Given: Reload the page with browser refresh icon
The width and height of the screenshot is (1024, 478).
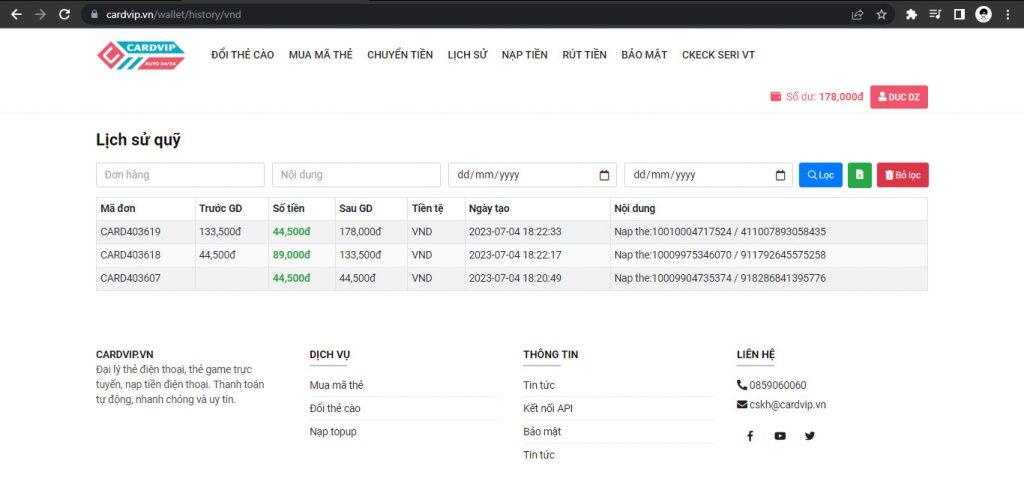Looking at the screenshot, I should click(x=65, y=14).
